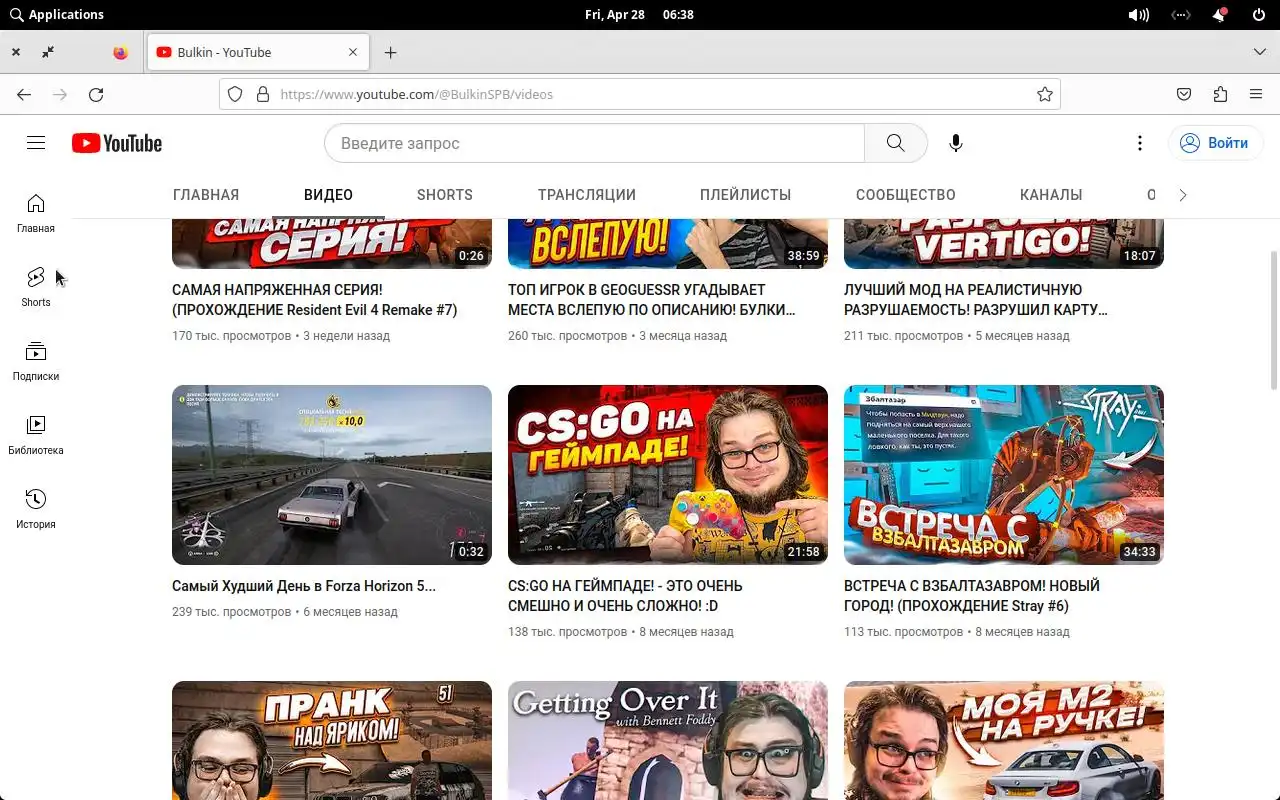Open network status indicator
The width and height of the screenshot is (1280, 800).
coord(1181,15)
